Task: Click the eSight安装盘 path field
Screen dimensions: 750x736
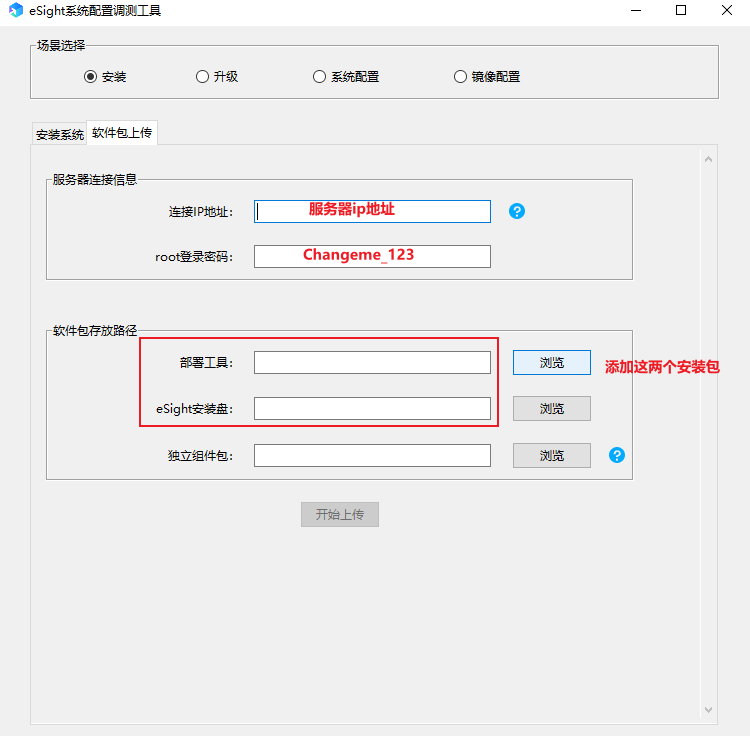Action: click(372, 408)
